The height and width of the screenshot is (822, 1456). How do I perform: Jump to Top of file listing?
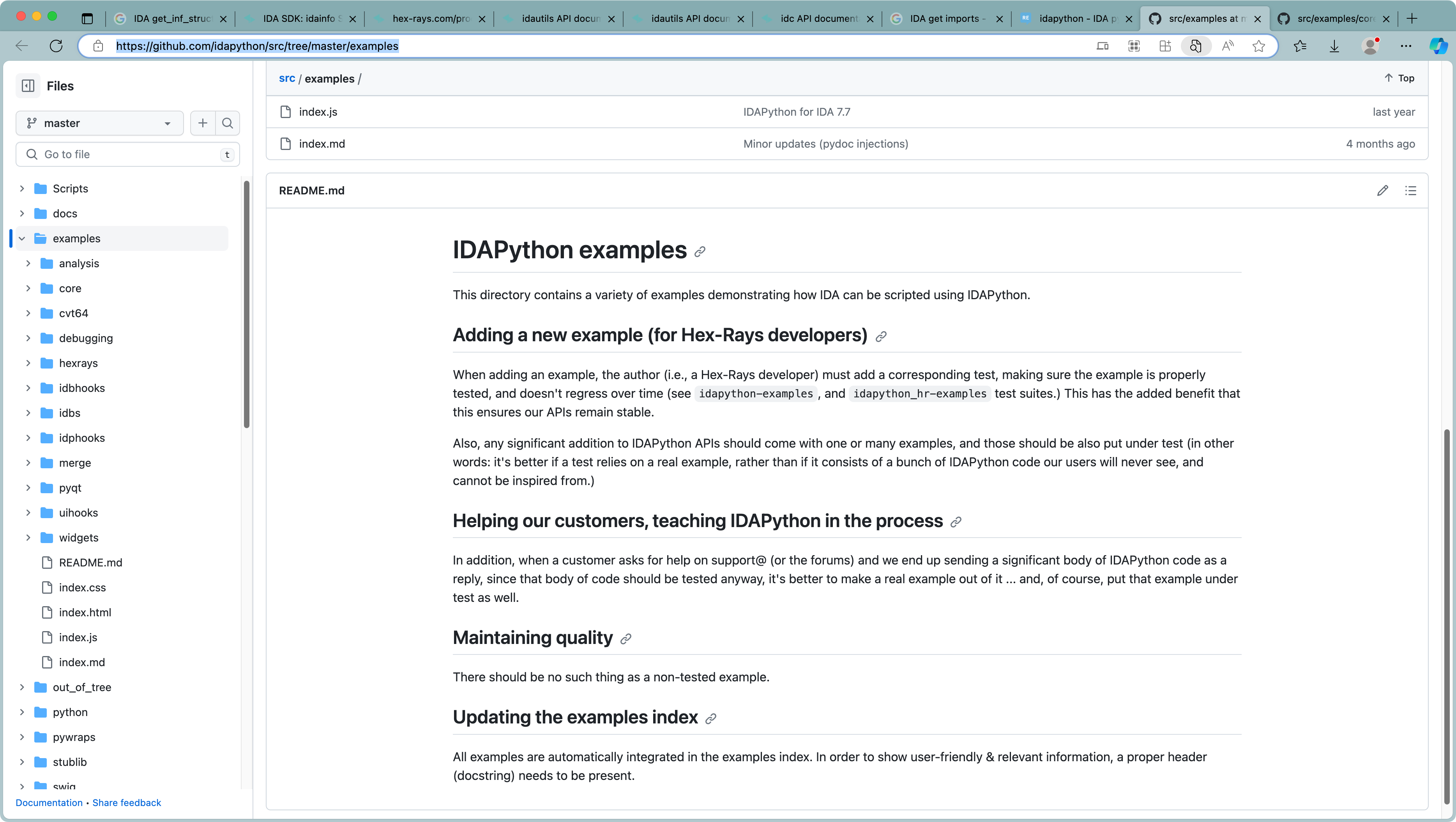click(1399, 78)
